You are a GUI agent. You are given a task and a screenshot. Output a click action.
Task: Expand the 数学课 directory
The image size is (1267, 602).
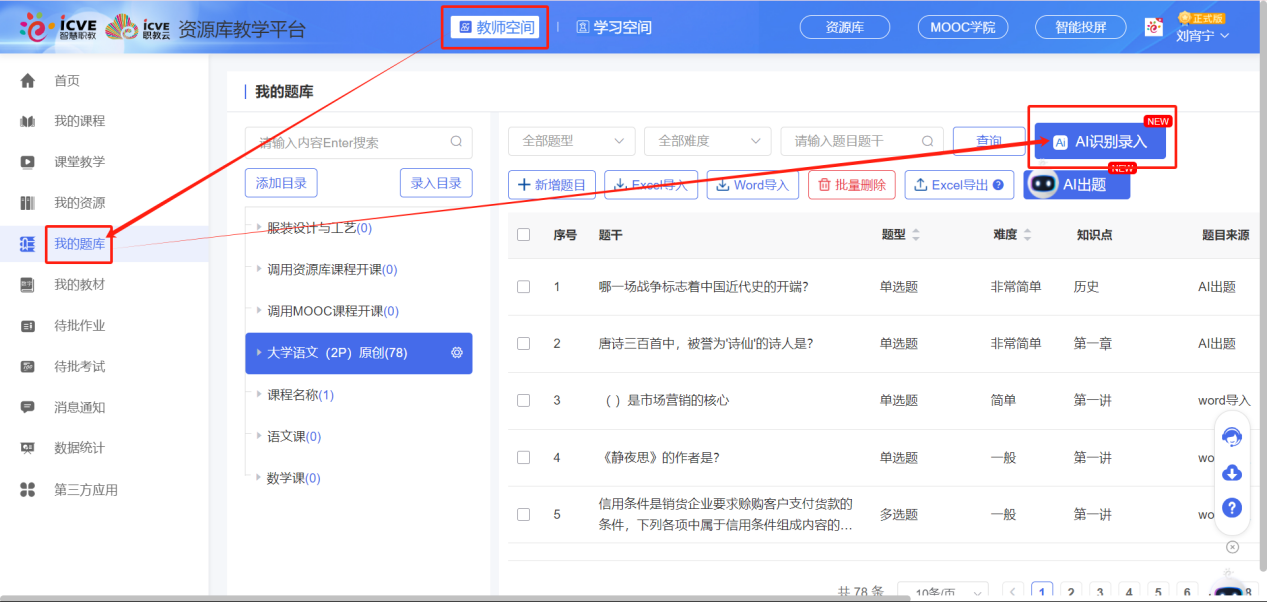click(x=260, y=478)
